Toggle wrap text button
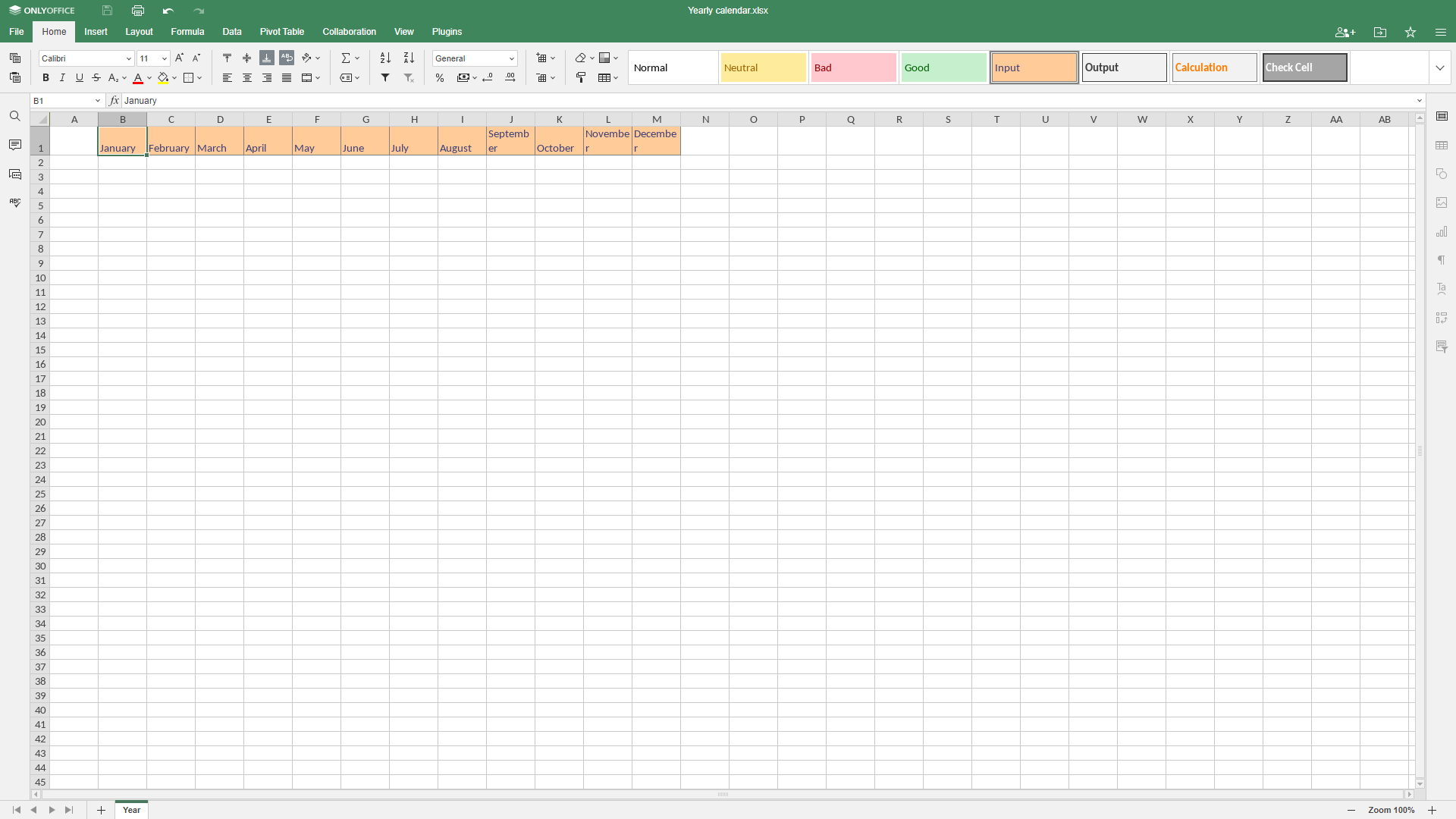This screenshot has height=819, width=1456. coord(287,58)
